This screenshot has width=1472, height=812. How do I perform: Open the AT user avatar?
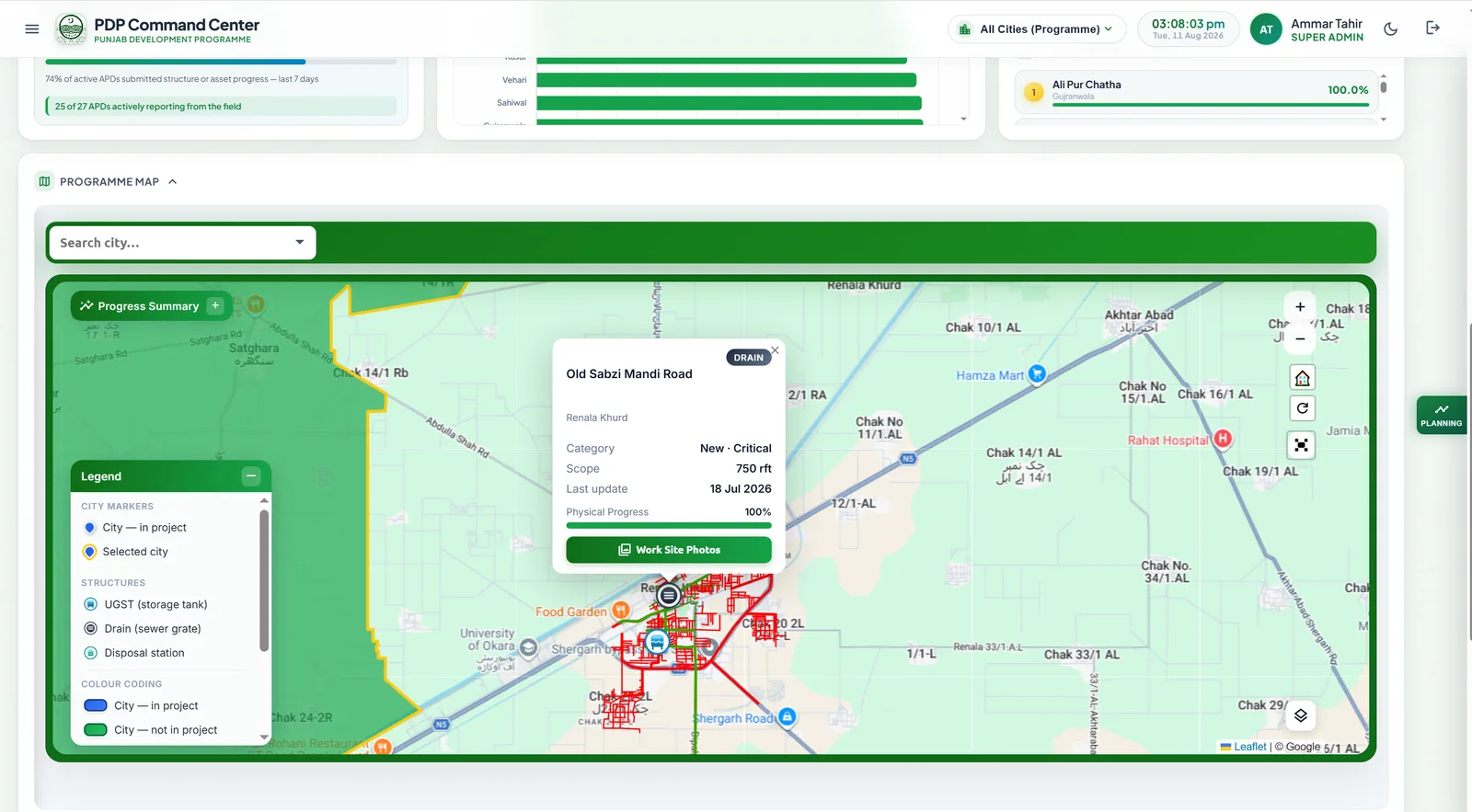1266,29
